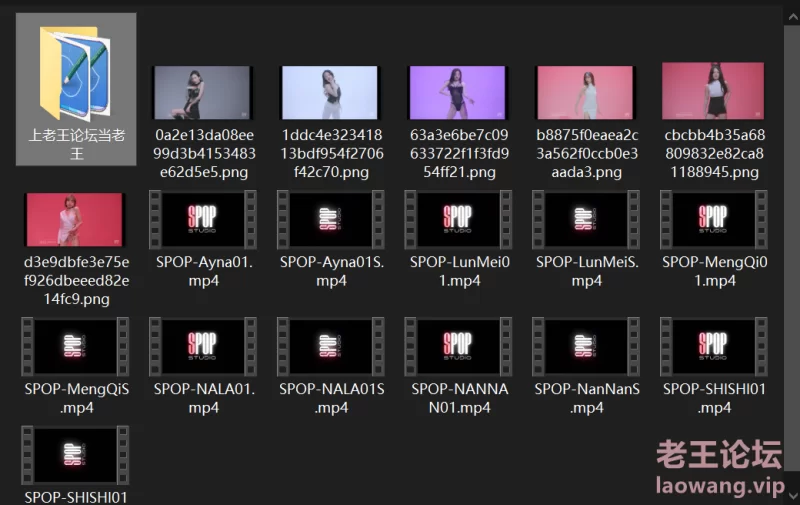Click the scrollbar down arrow
This screenshot has width=800, height=505.
click(792, 495)
